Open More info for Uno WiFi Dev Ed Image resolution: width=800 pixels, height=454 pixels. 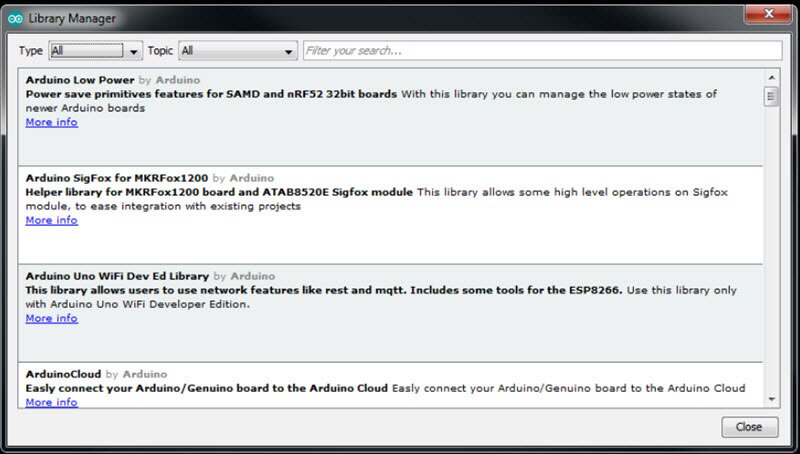(x=51, y=318)
